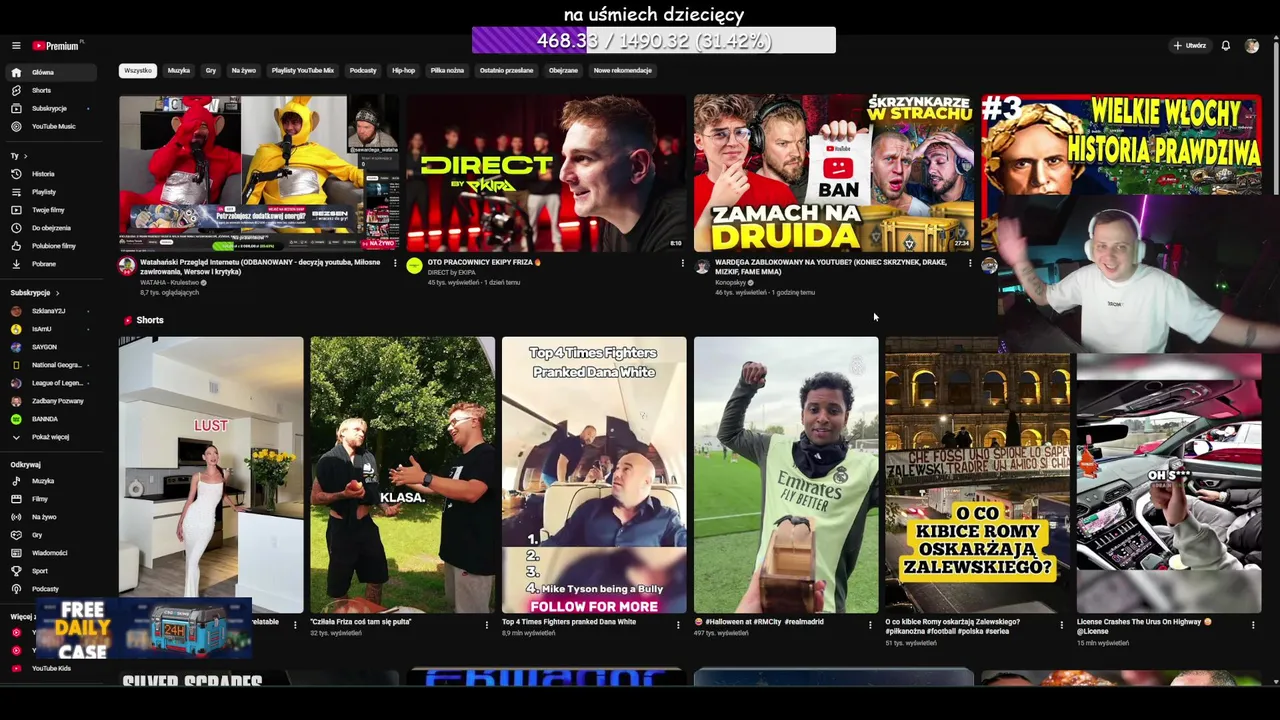1280x720 pixels.
Task: Open the account avatar menu
Action: pos(1252,46)
